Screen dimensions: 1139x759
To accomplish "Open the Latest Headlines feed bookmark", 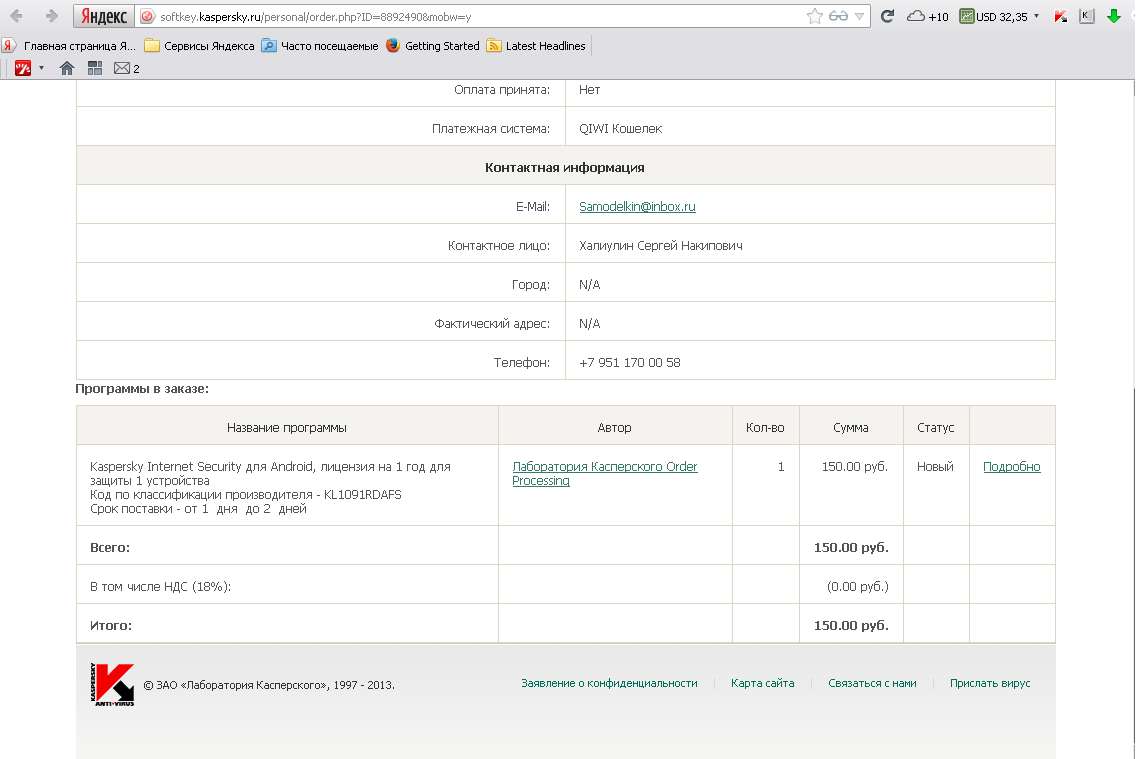I will (x=536, y=46).
